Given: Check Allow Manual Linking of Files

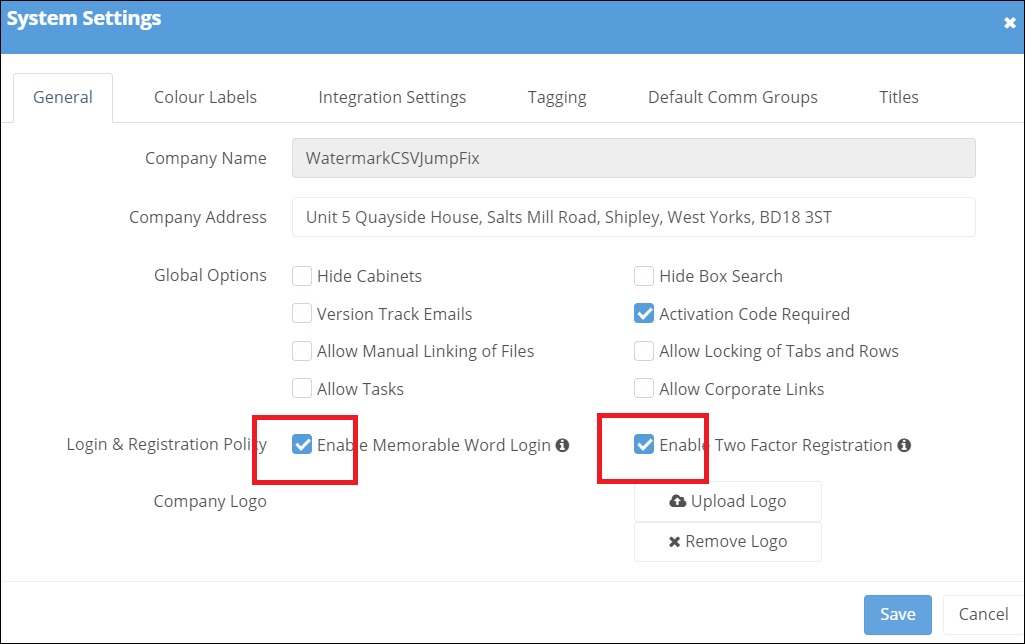Looking at the screenshot, I should tap(302, 351).
